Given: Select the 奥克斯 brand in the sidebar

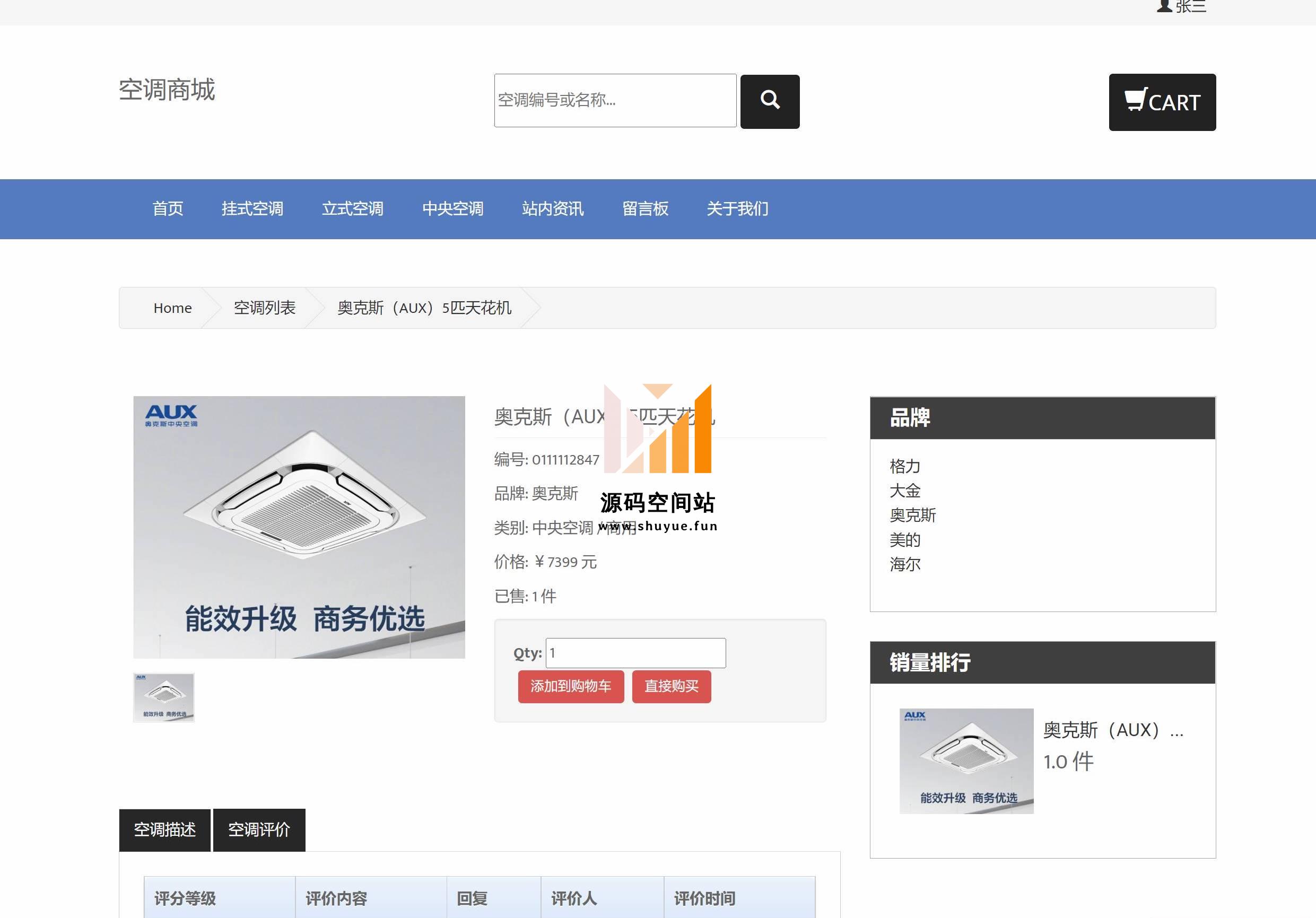Looking at the screenshot, I should [912, 515].
